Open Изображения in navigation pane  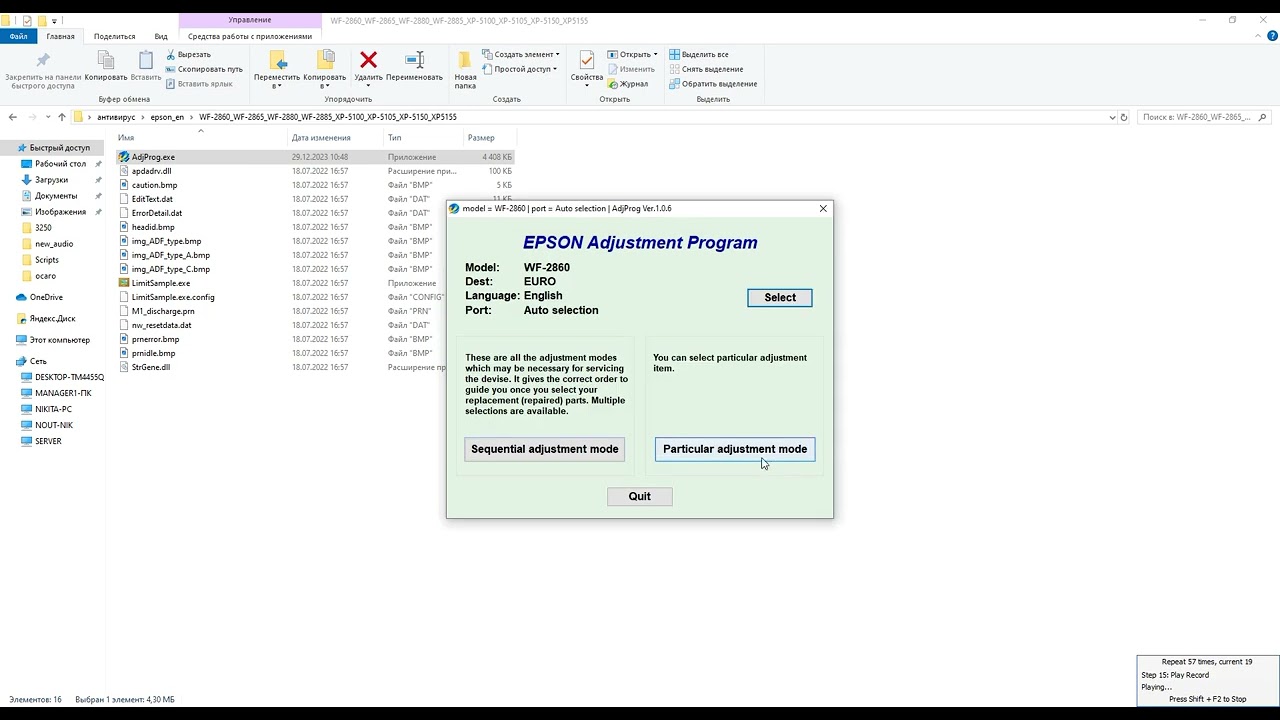(60, 212)
